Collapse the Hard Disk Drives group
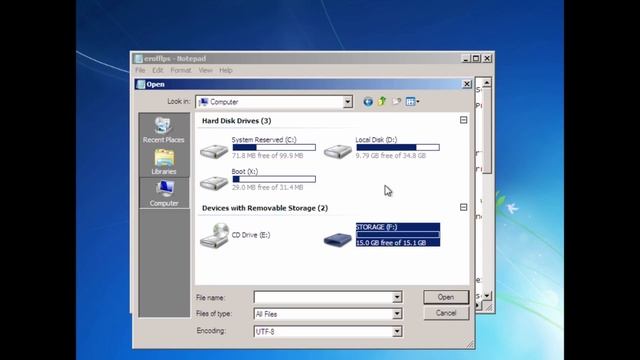Viewport: 640px width, 360px height. pyautogui.click(x=463, y=120)
